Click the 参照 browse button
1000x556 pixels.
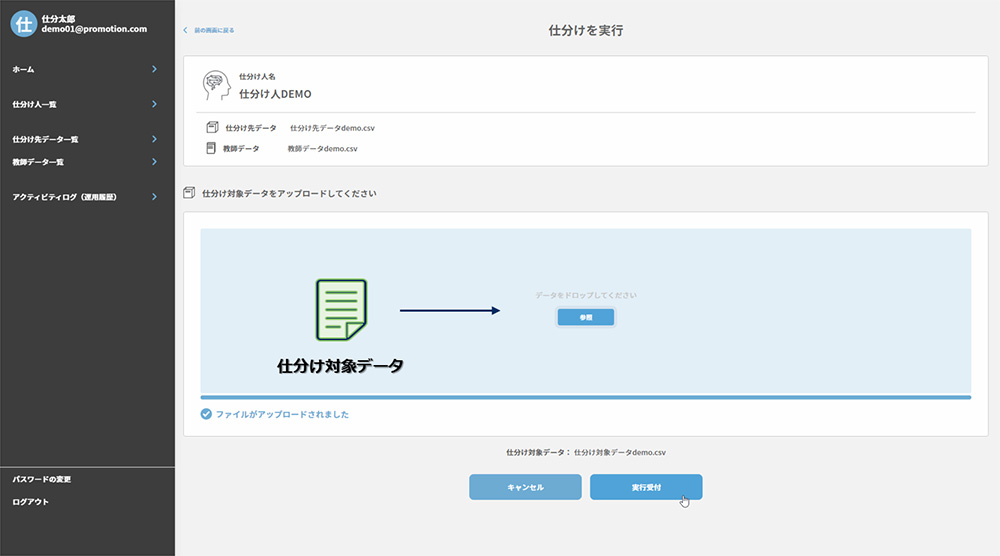click(x=586, y=317)
